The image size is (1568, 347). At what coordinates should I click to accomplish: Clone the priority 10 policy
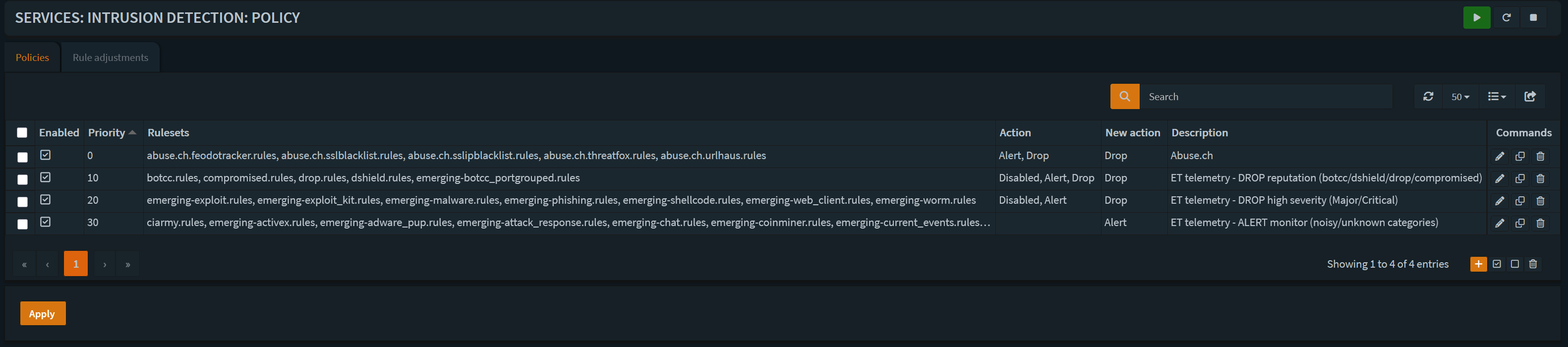pyautogui.click(x=1519, y=178)
